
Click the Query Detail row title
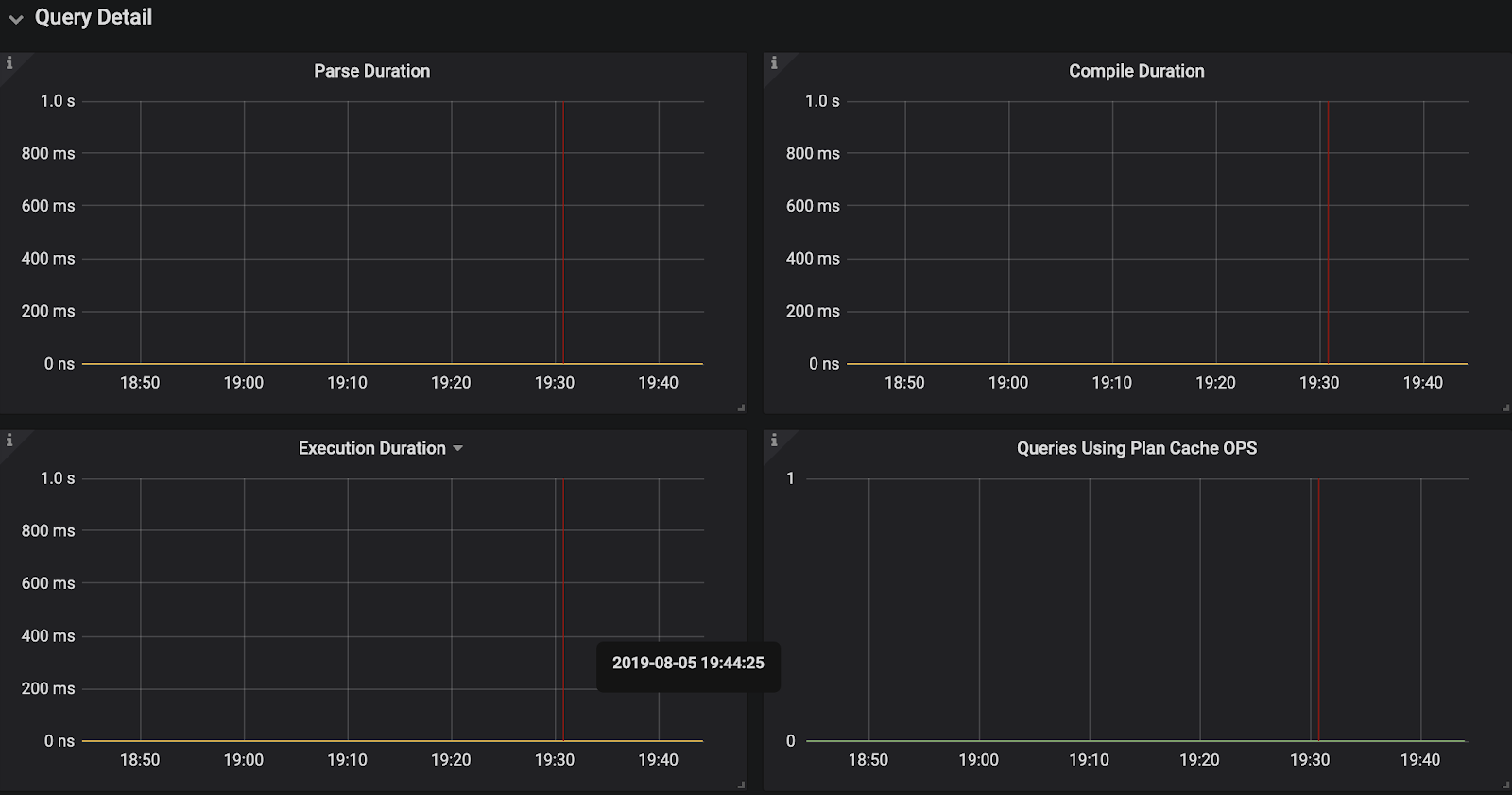pyautogui.click(x=93, y=18)
